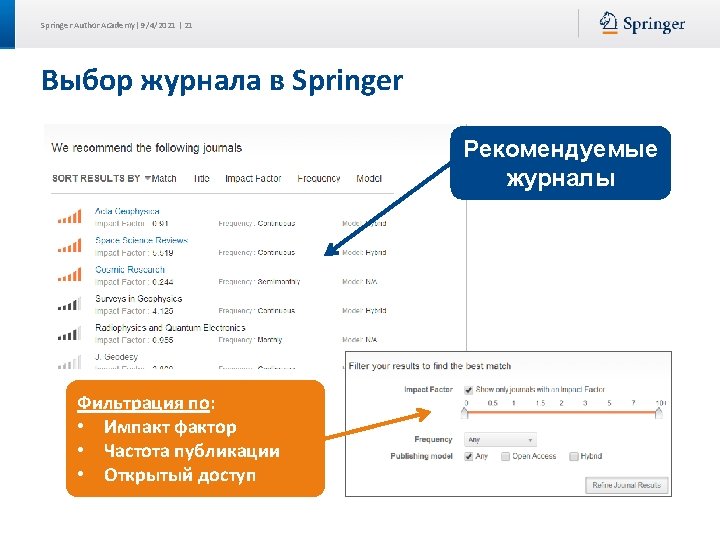Screen dimensions: 720x540
Task: Click the Impact Factor slider track near 2
Action: (x=561, y=413)
